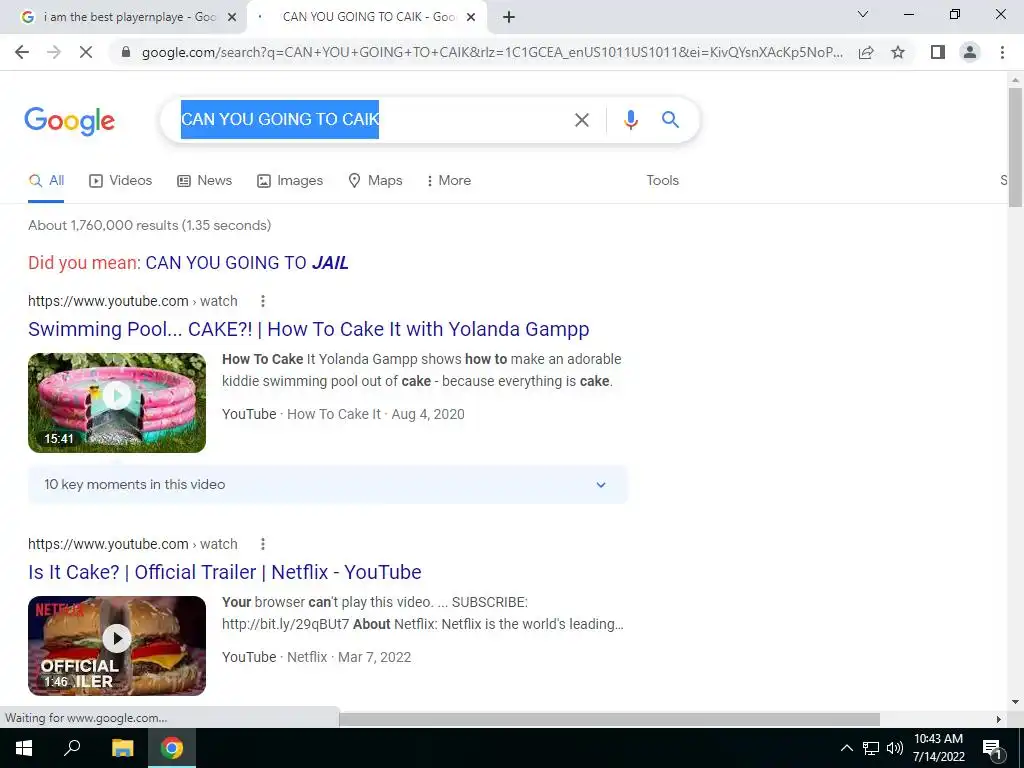Image resolution: width=1024 pixels, height=768 pixels.
Task: Submit search with magnifier icon
Action: point(670,120)
